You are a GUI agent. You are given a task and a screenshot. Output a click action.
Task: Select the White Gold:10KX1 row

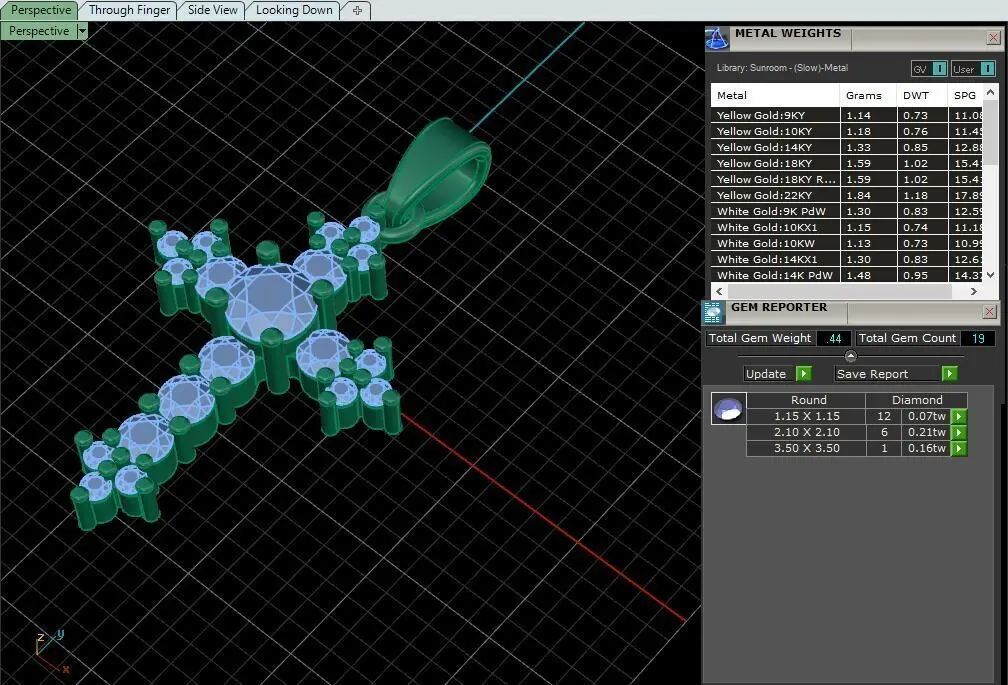coord(847,227)
